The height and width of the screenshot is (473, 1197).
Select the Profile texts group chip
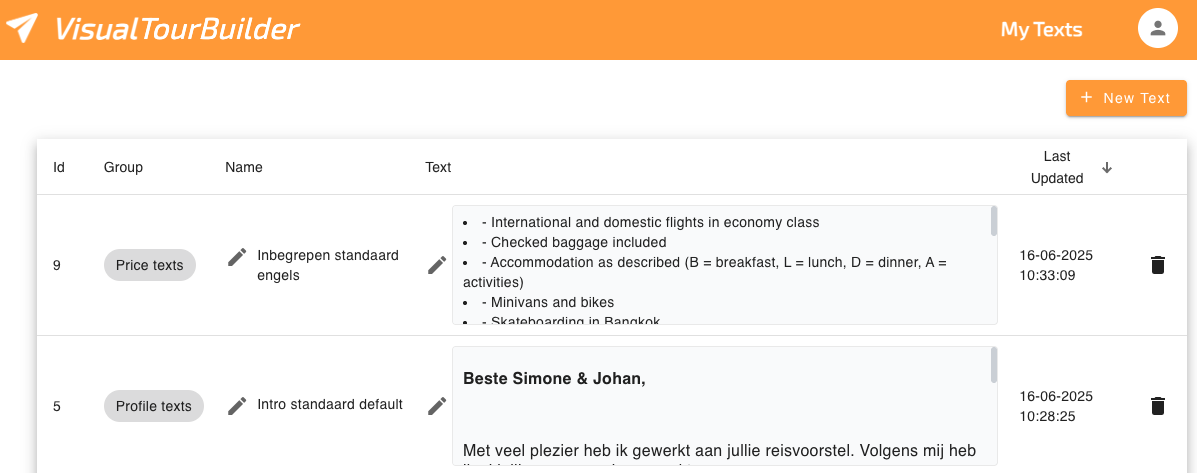tap(153, 406)
